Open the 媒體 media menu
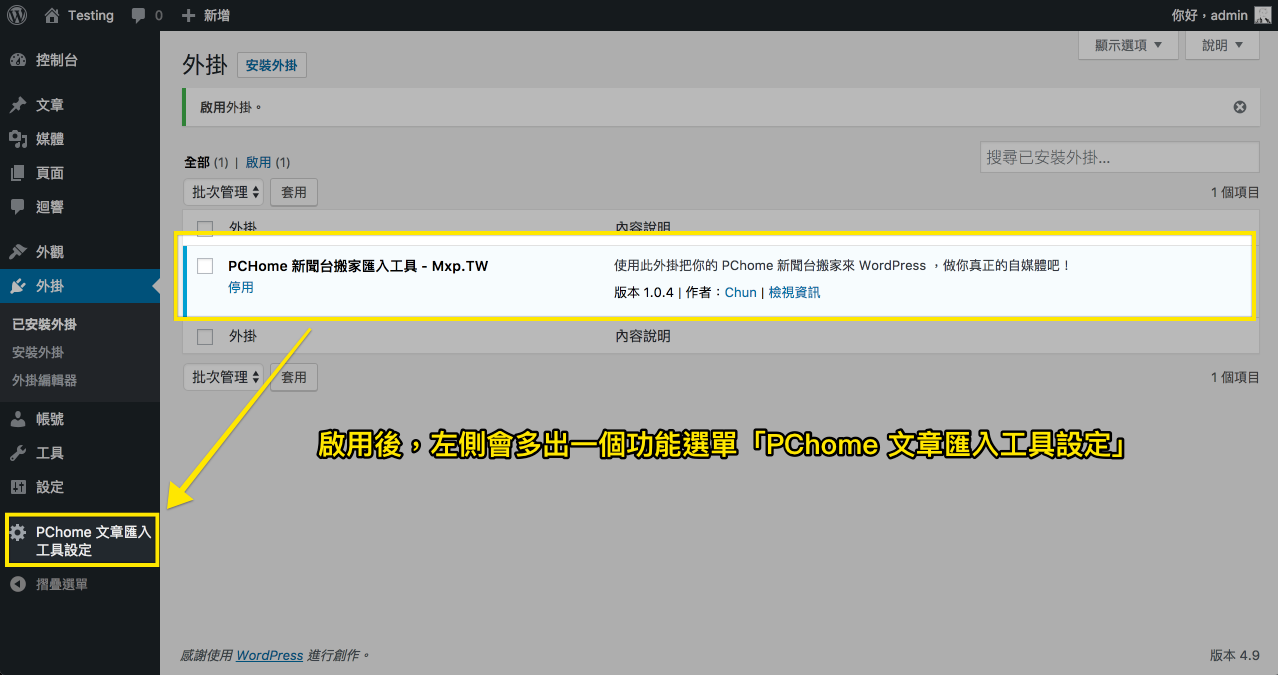This screenshot has width=1278, height=675. point(50,139)
